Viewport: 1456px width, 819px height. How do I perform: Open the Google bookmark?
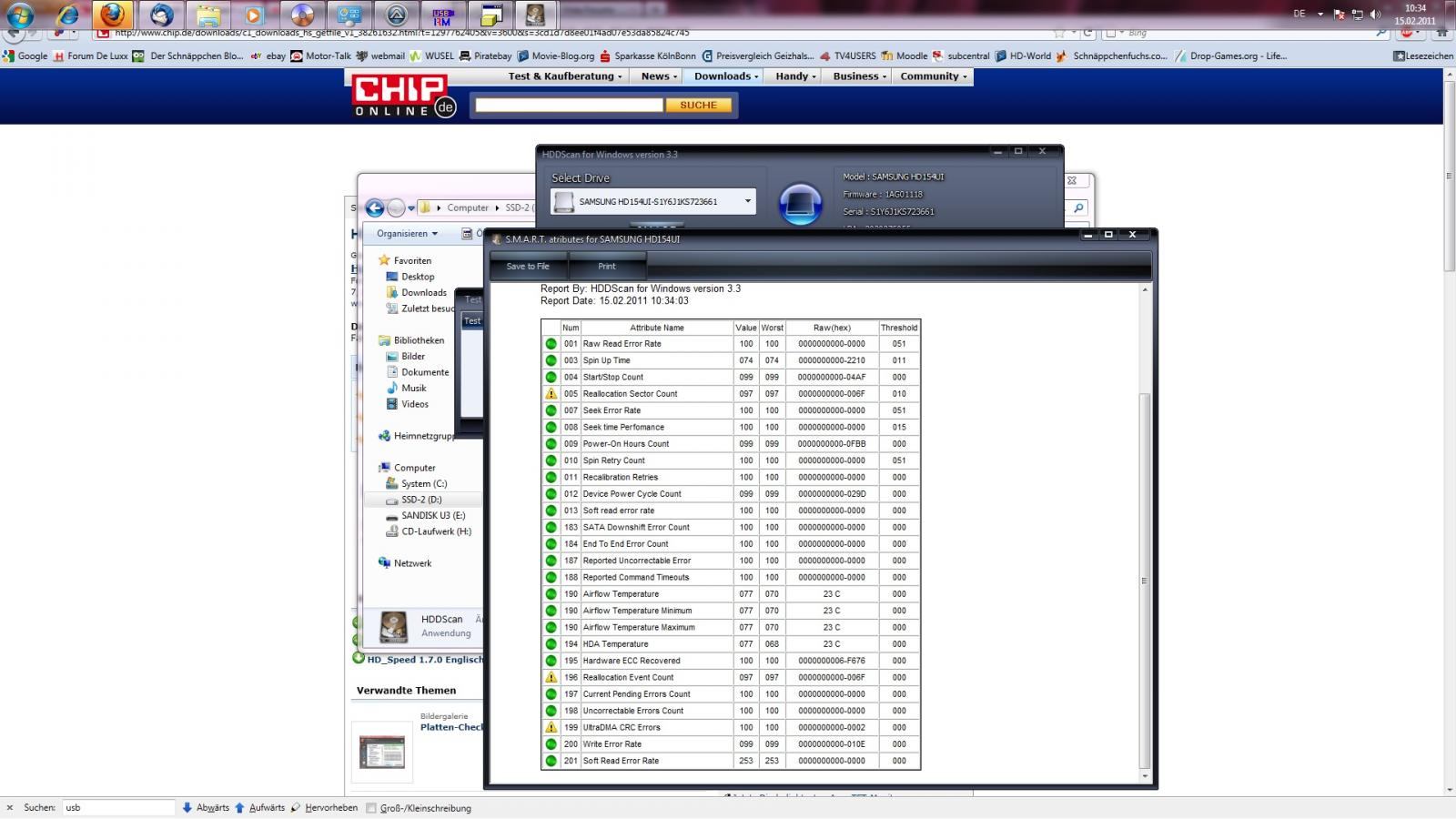click(x=25, y=56)
